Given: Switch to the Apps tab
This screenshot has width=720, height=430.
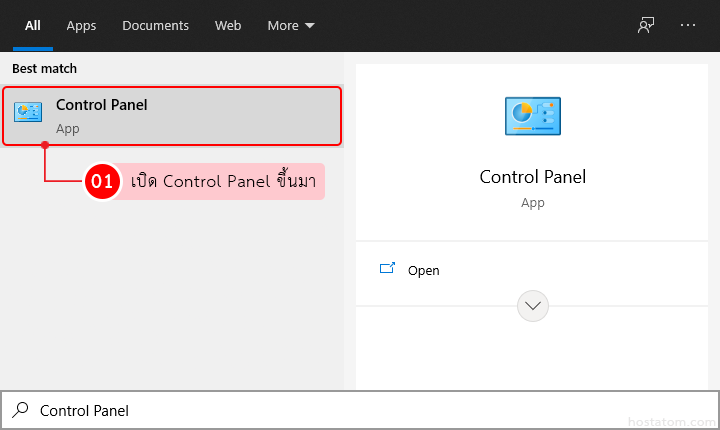Looking at the screenshot, I should (x=81, y=25).
